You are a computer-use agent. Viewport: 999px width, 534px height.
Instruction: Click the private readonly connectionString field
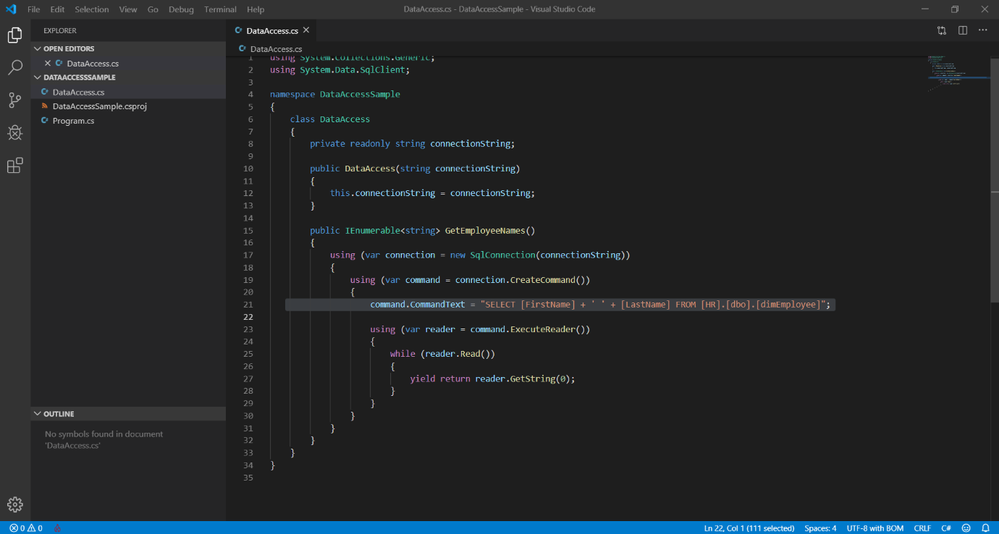[412, 144]
